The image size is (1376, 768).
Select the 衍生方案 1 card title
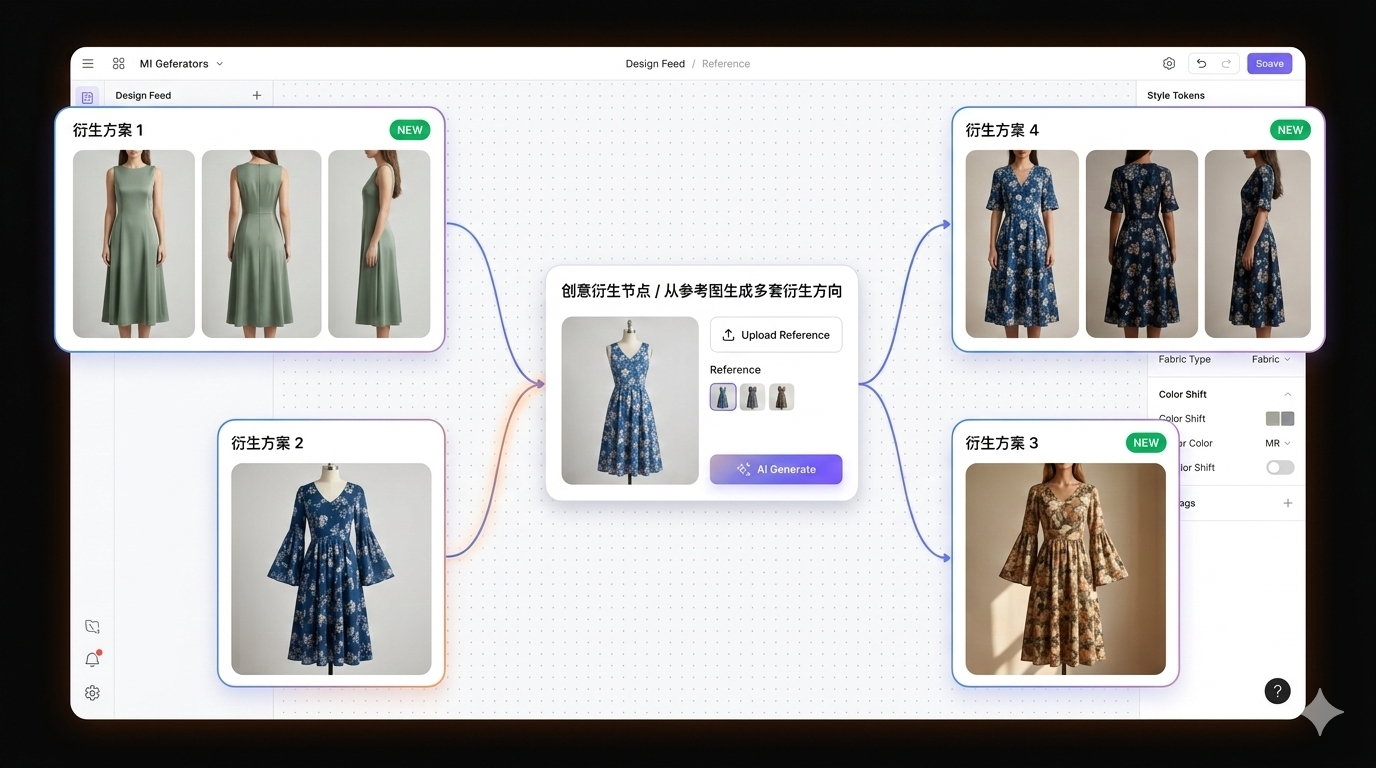pyautogui.click(x=108, y=130)
